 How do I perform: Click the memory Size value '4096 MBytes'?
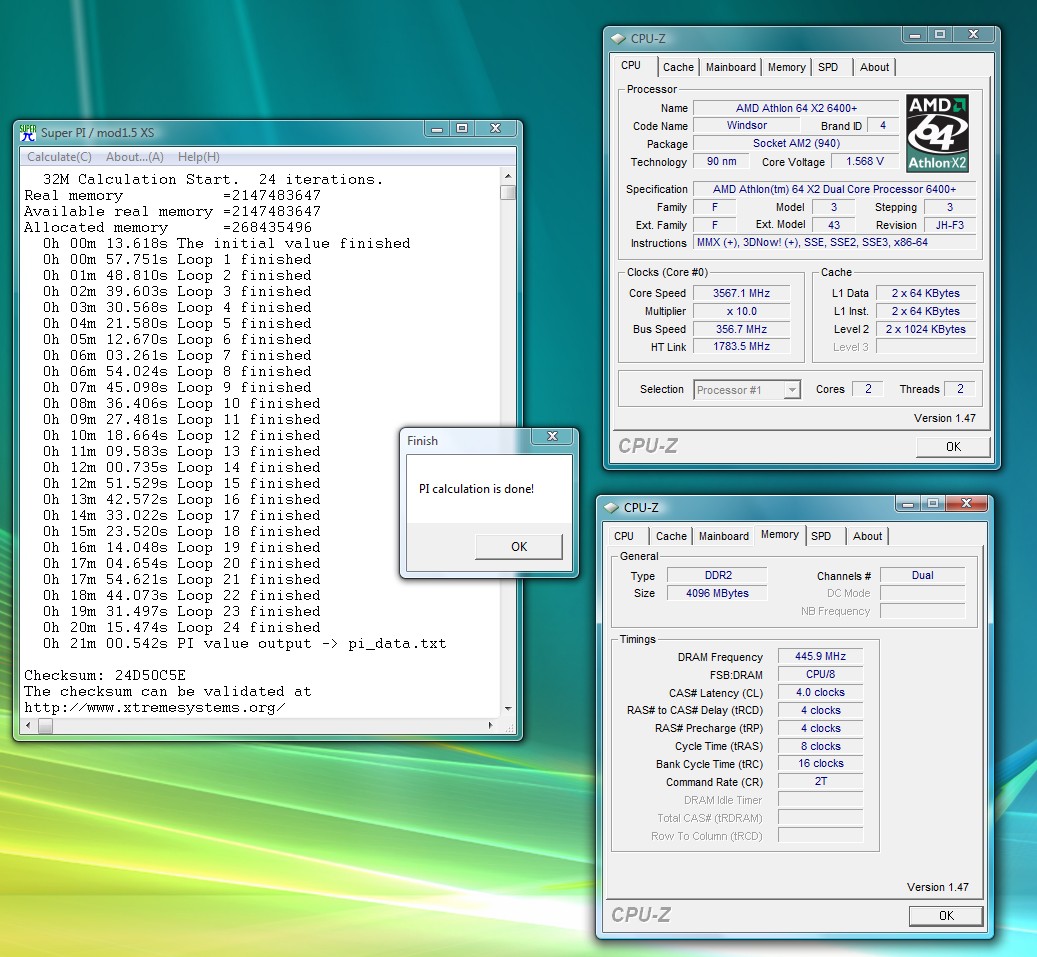[718, 593]
